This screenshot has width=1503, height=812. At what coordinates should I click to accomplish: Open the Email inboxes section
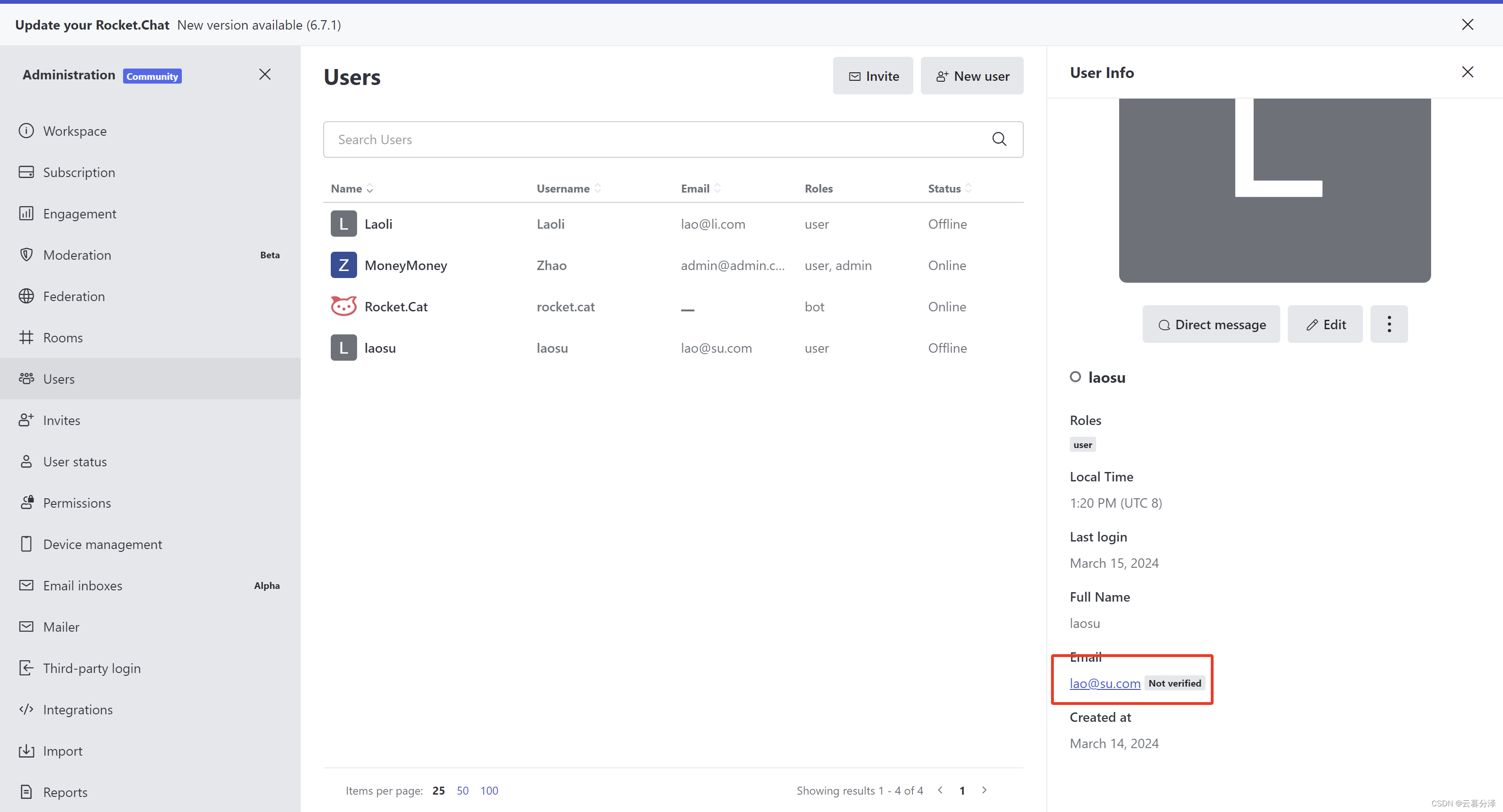[x=82, y=586]
